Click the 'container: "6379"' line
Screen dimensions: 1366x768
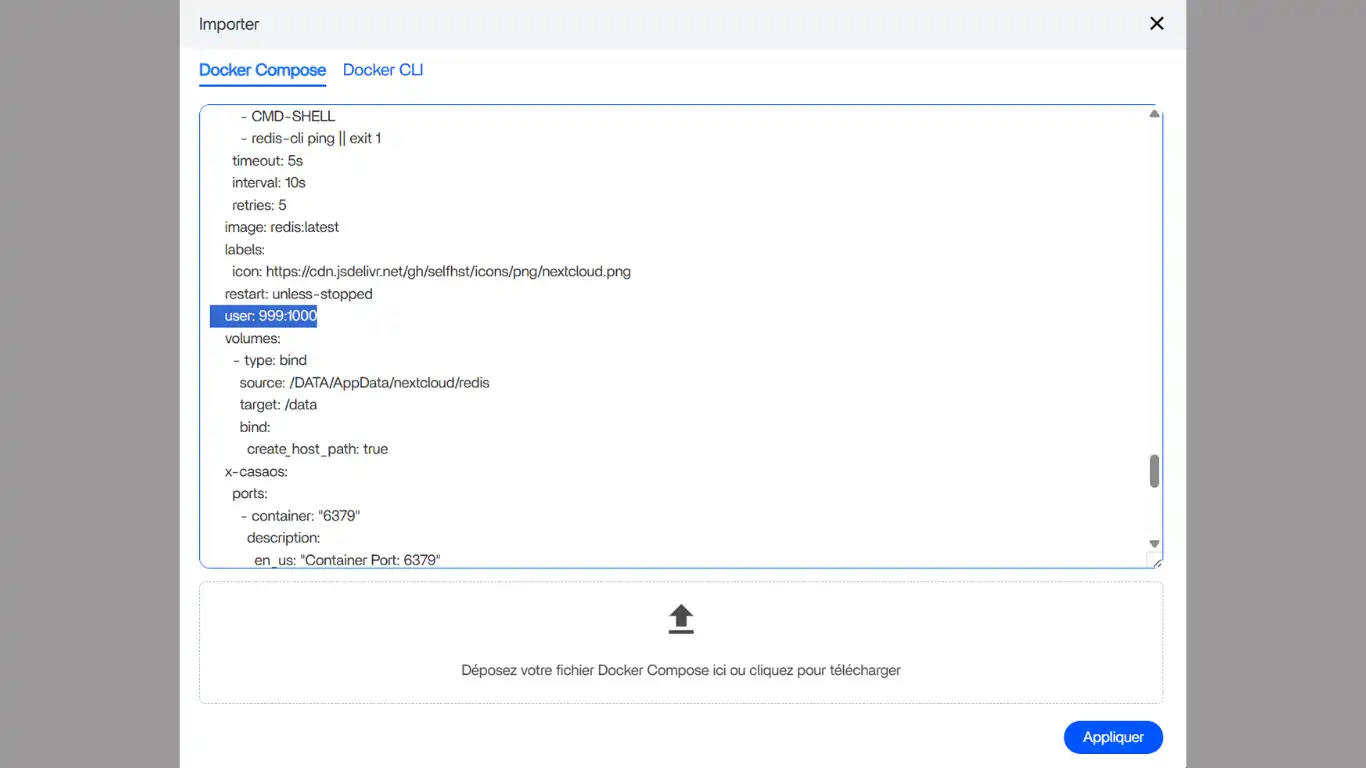pos(305,516)
